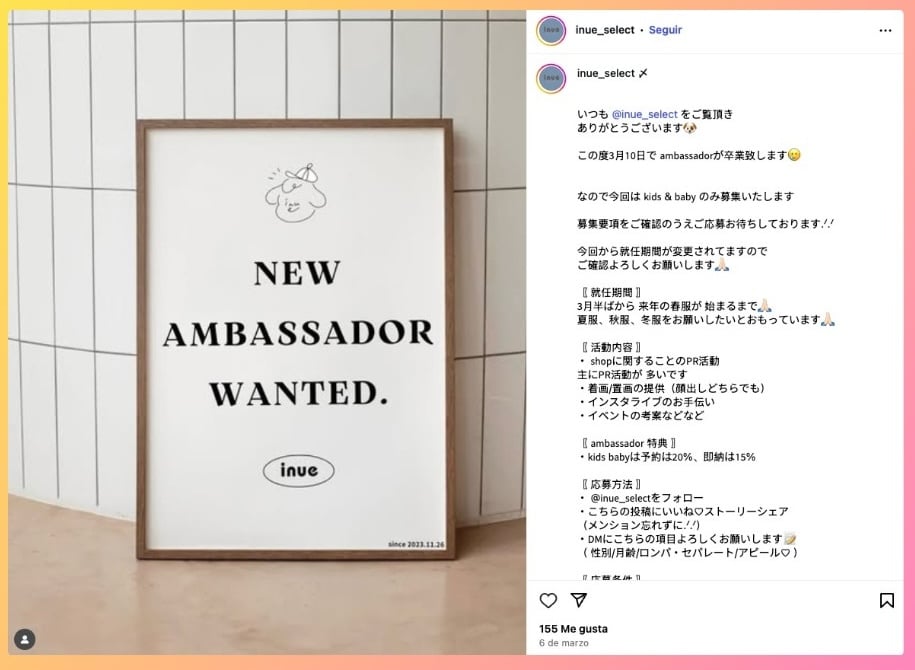Click the 応募方法 heading in caption

pos(611,484)
